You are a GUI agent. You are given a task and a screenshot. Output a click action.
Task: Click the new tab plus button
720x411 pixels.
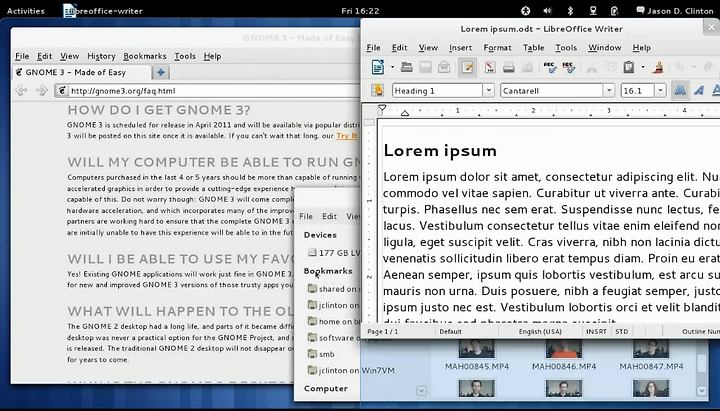point(161,72)
